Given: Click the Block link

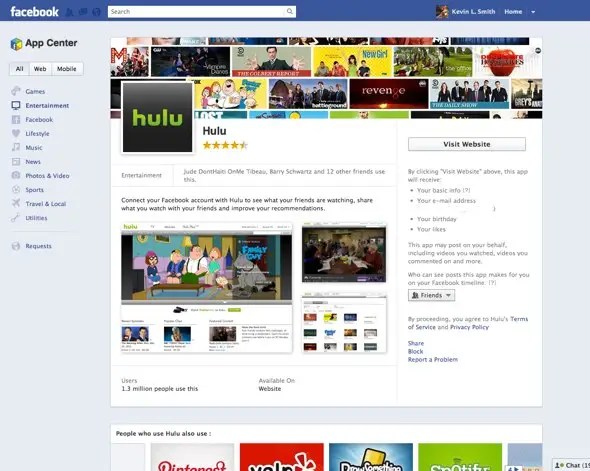Looking at the screenshot, I should (x=415, y=351).
